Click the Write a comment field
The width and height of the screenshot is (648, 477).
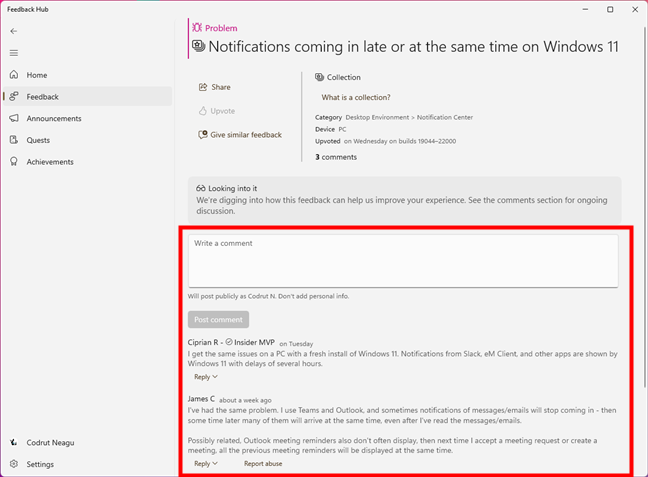coord(403,261)
